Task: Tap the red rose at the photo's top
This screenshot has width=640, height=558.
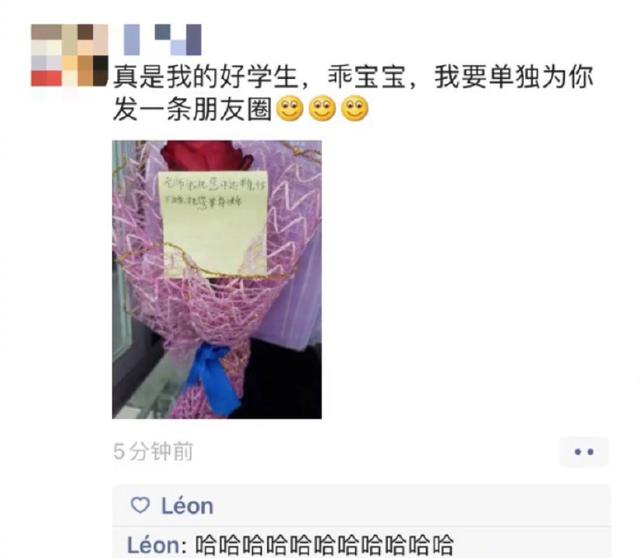Action: click(x=202, y=157)
